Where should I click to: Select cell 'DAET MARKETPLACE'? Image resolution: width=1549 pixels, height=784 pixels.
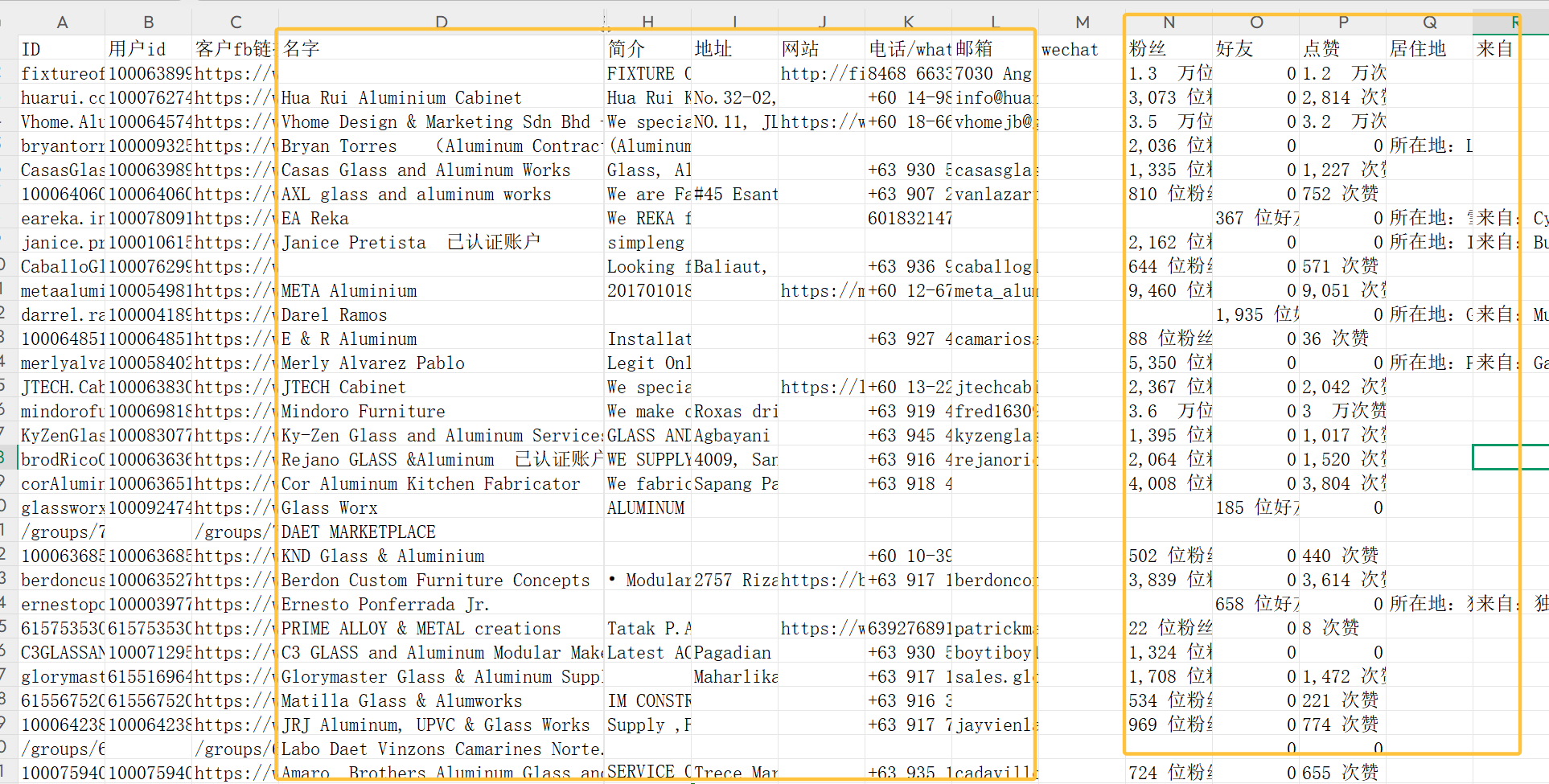pos(442,532)
